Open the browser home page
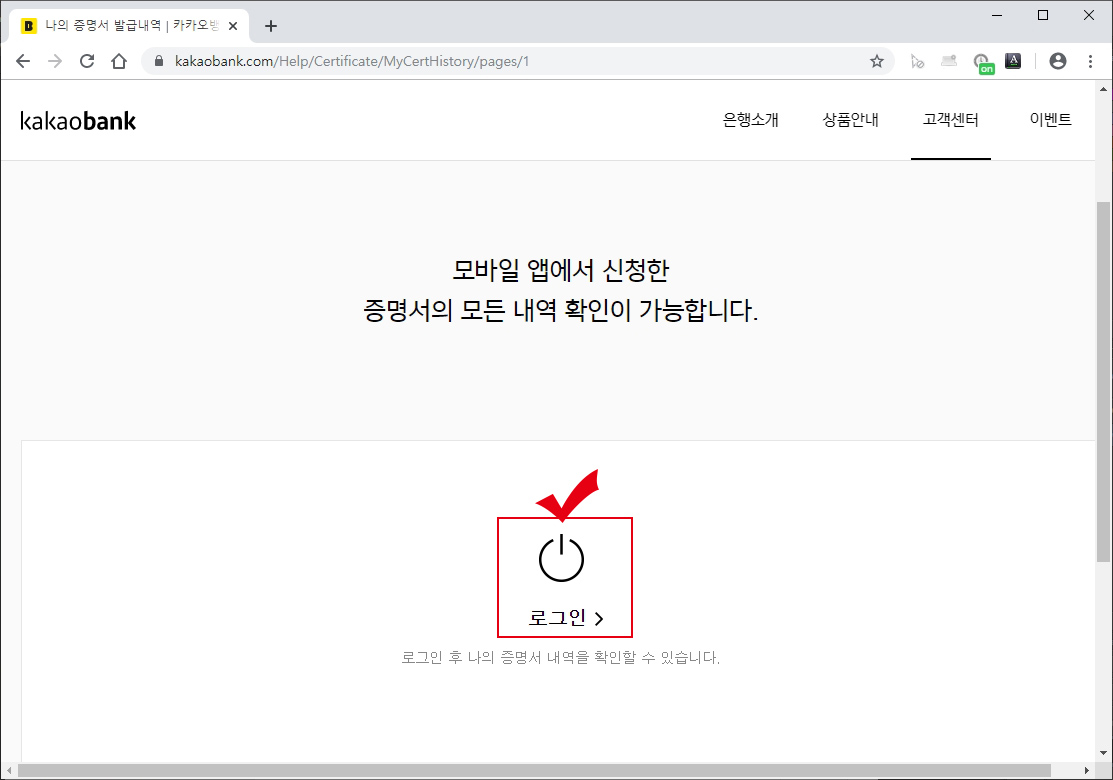This screenshot has width=1113, height=780. (119, 60)
